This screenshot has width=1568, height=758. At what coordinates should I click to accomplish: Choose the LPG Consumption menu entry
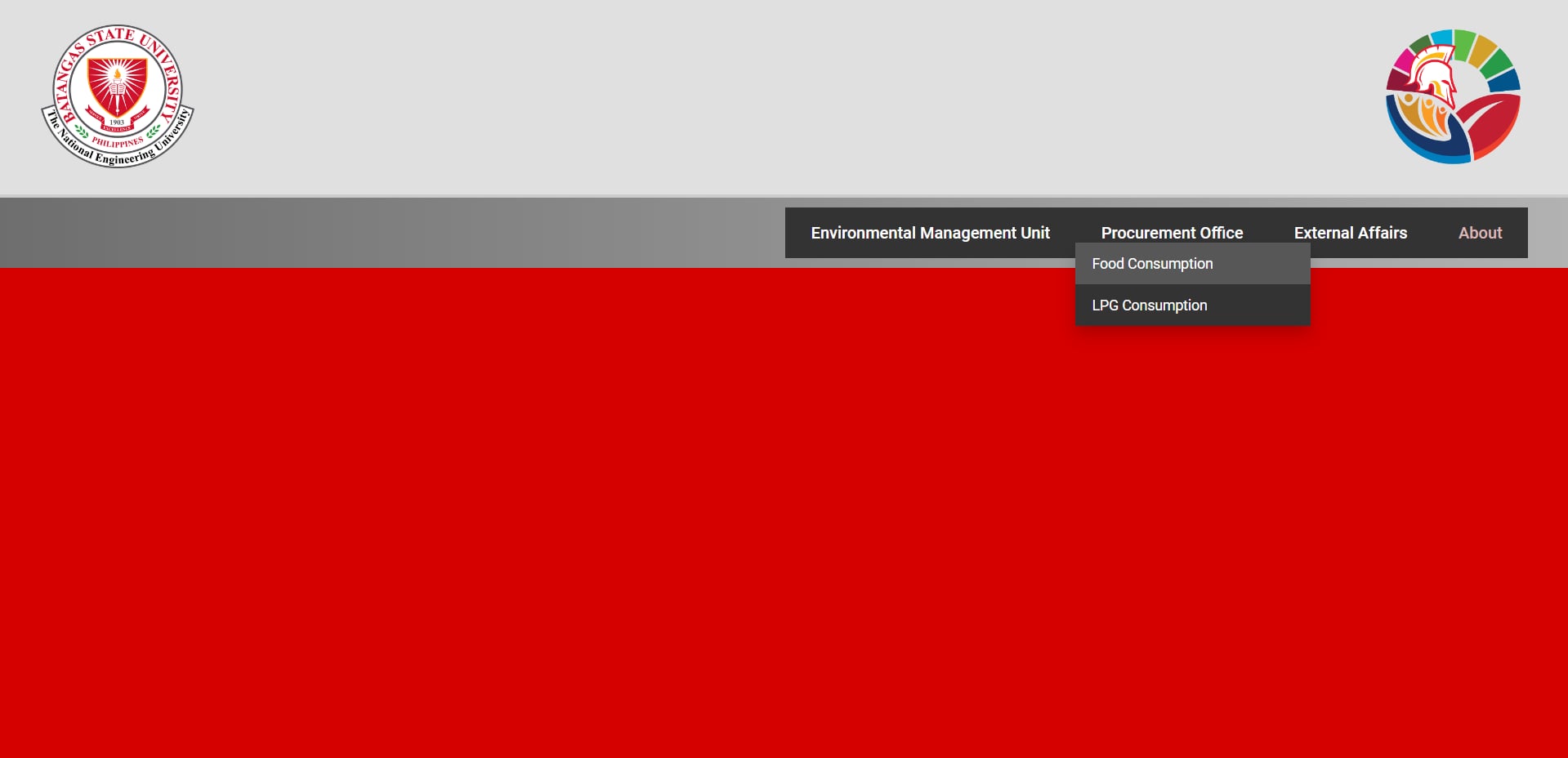pyautogui.click(x=1149, y=305)
